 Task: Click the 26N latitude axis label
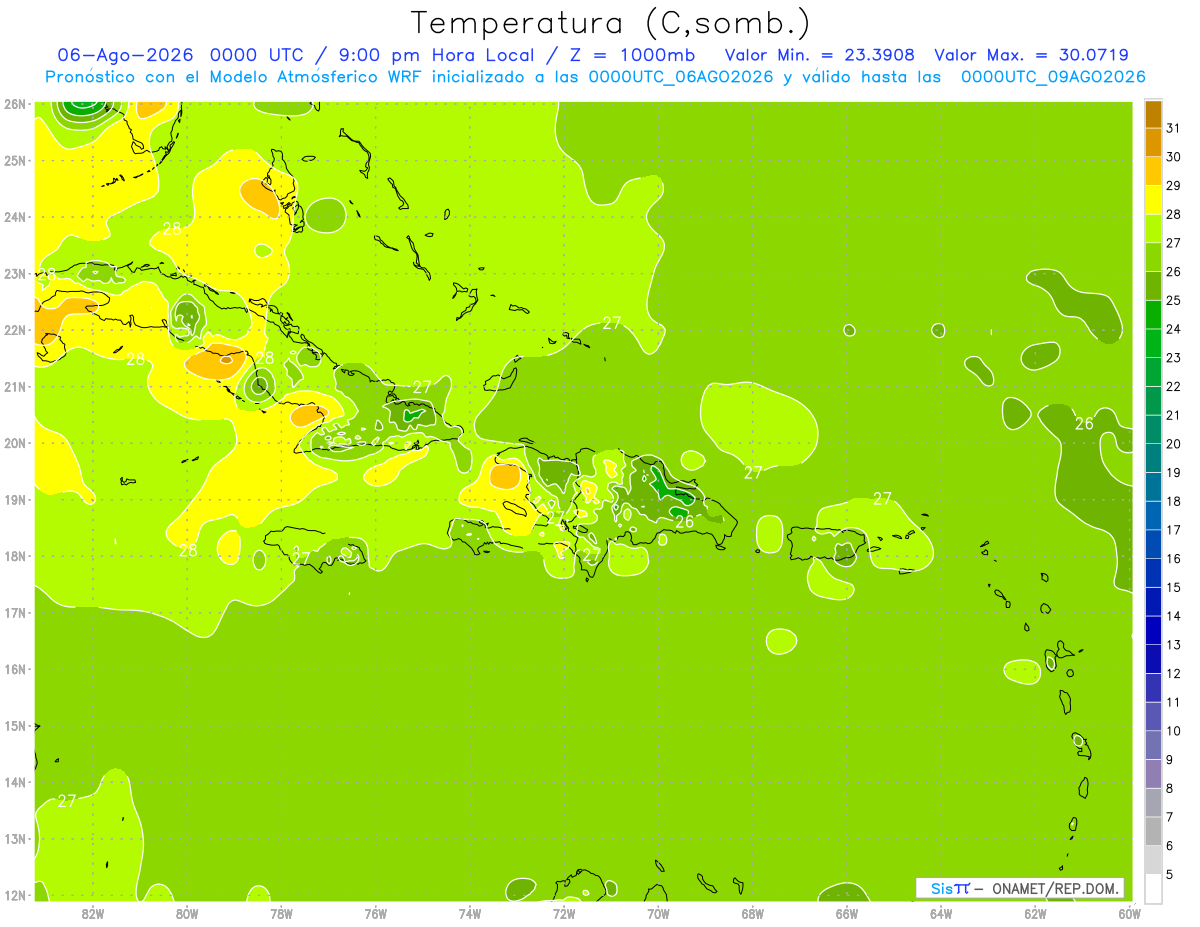[x=15, y=104]
